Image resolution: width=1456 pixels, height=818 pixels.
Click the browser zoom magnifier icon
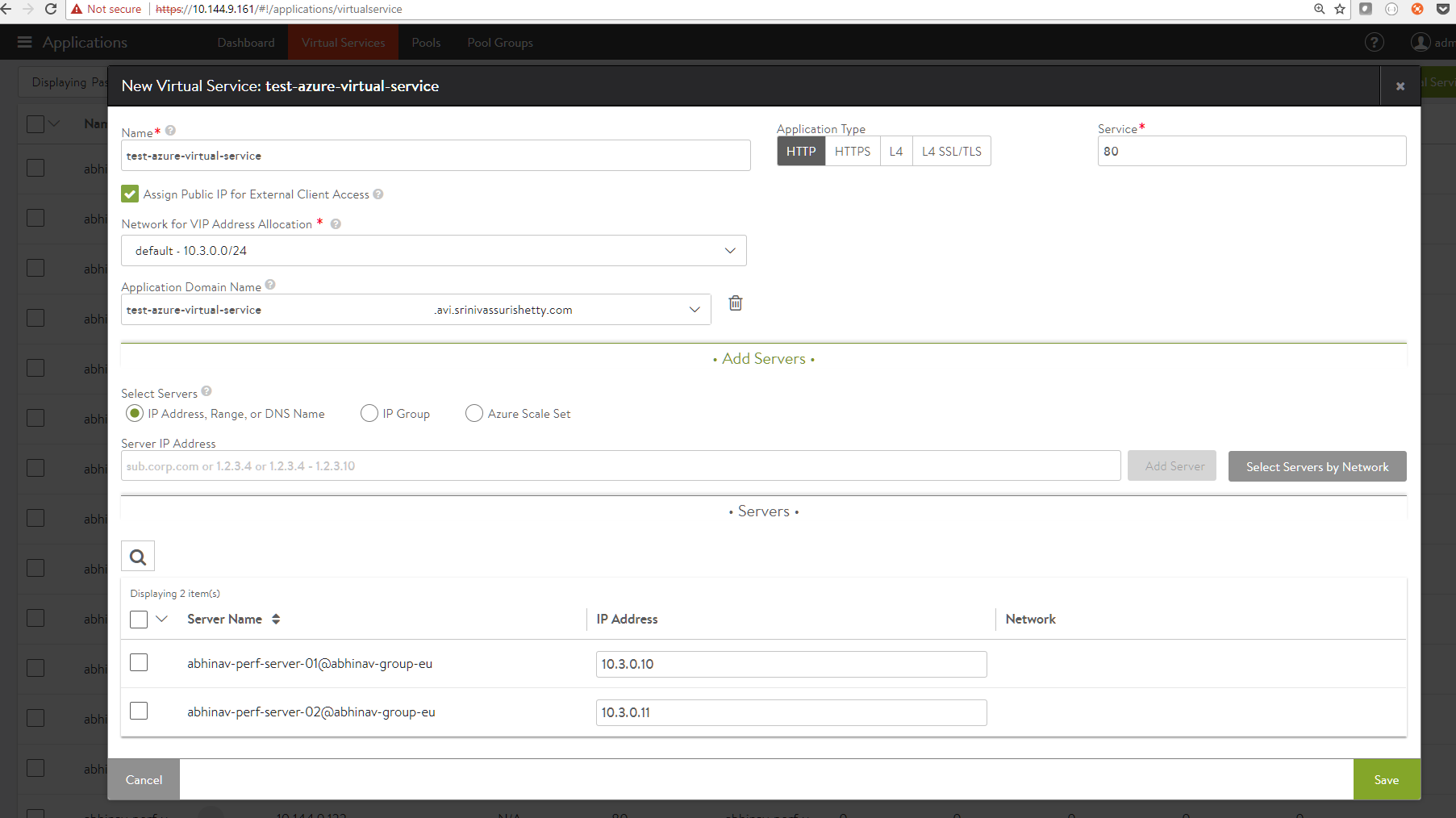1320,9
